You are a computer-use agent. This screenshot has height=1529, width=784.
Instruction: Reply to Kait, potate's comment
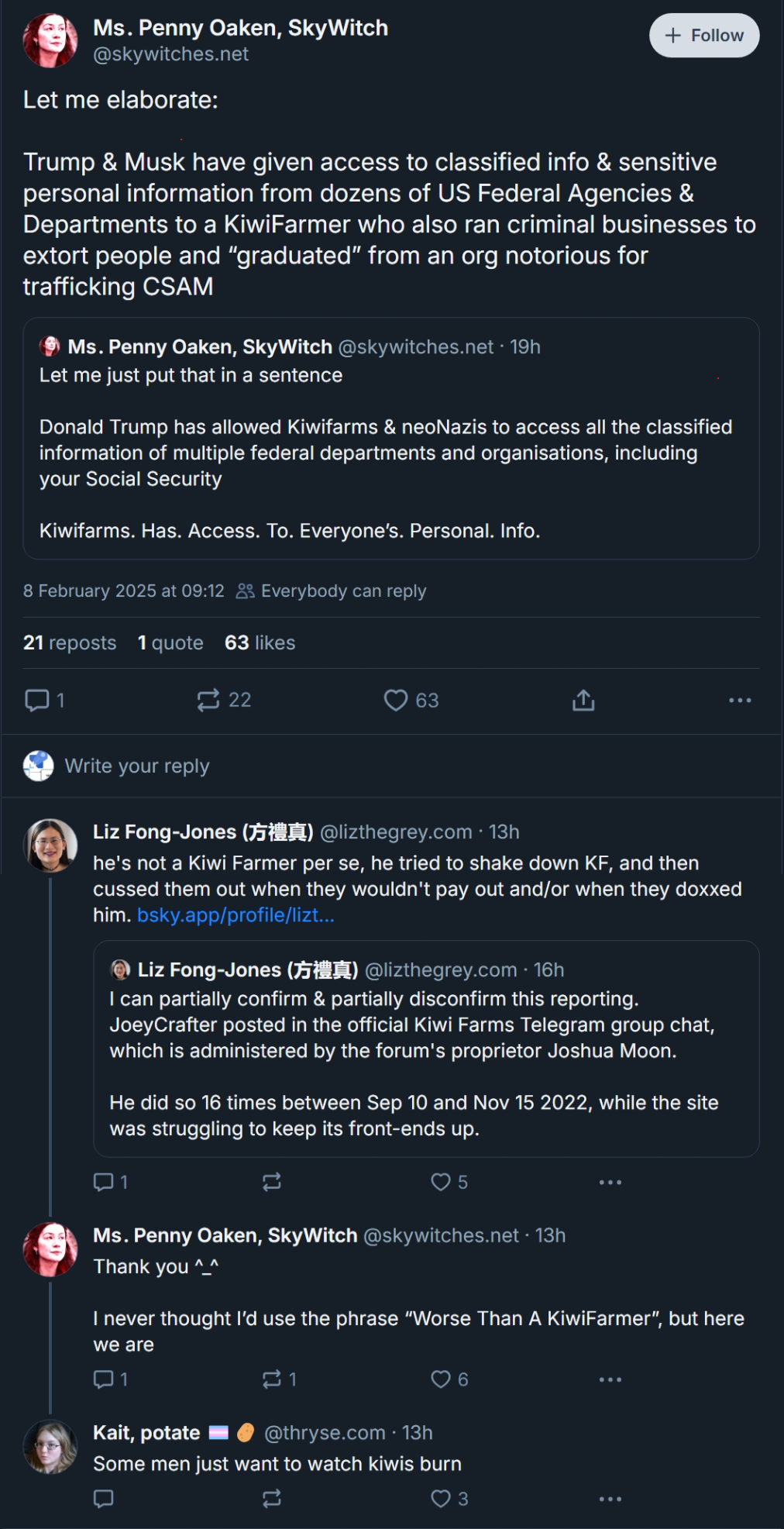coord(103,1499)
